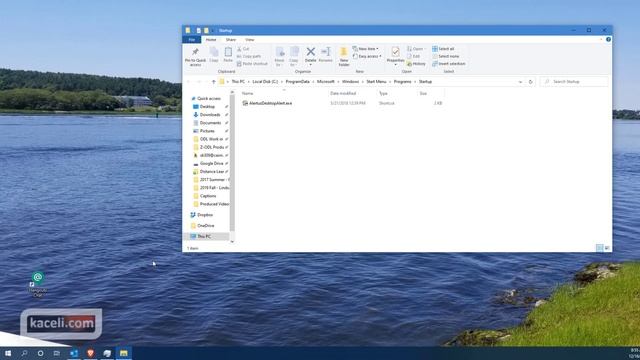Click Pin to Quick access in ribbon
Screen dimensions: 640x360
[195, 57]
